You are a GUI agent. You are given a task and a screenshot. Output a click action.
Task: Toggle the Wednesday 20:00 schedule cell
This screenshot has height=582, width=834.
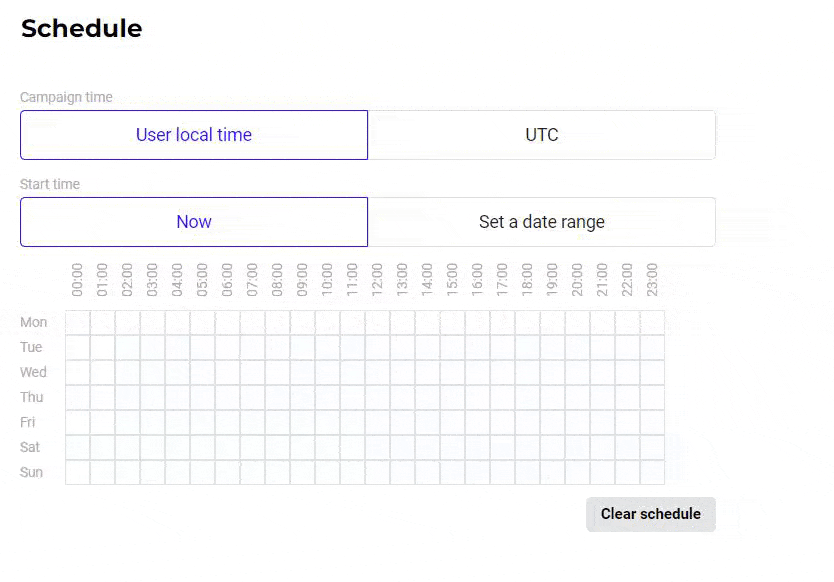(578, 373)
